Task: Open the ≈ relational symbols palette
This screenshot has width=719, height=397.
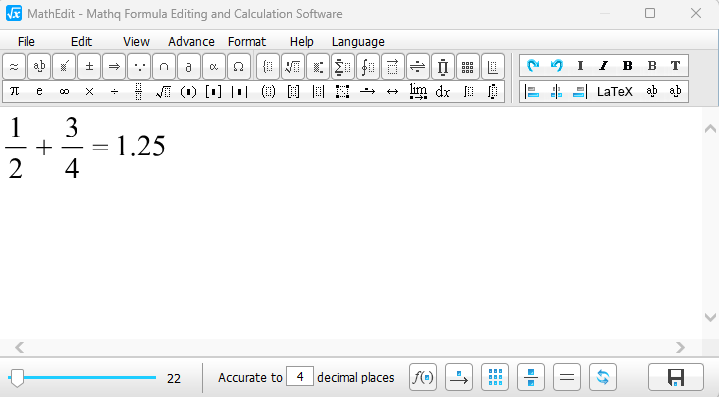Action: 14,66
